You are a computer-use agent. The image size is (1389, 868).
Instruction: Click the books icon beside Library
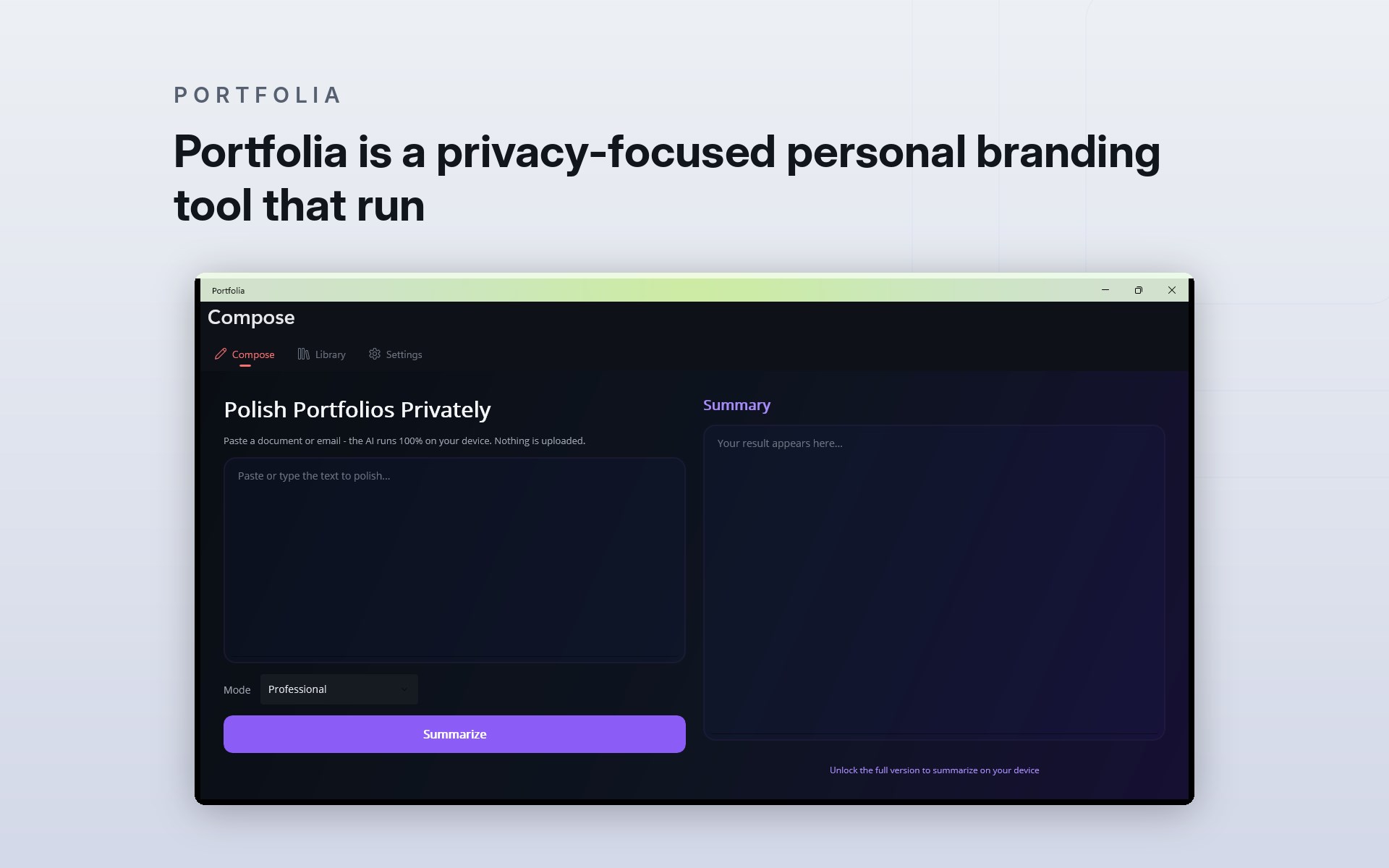point(304,354)
